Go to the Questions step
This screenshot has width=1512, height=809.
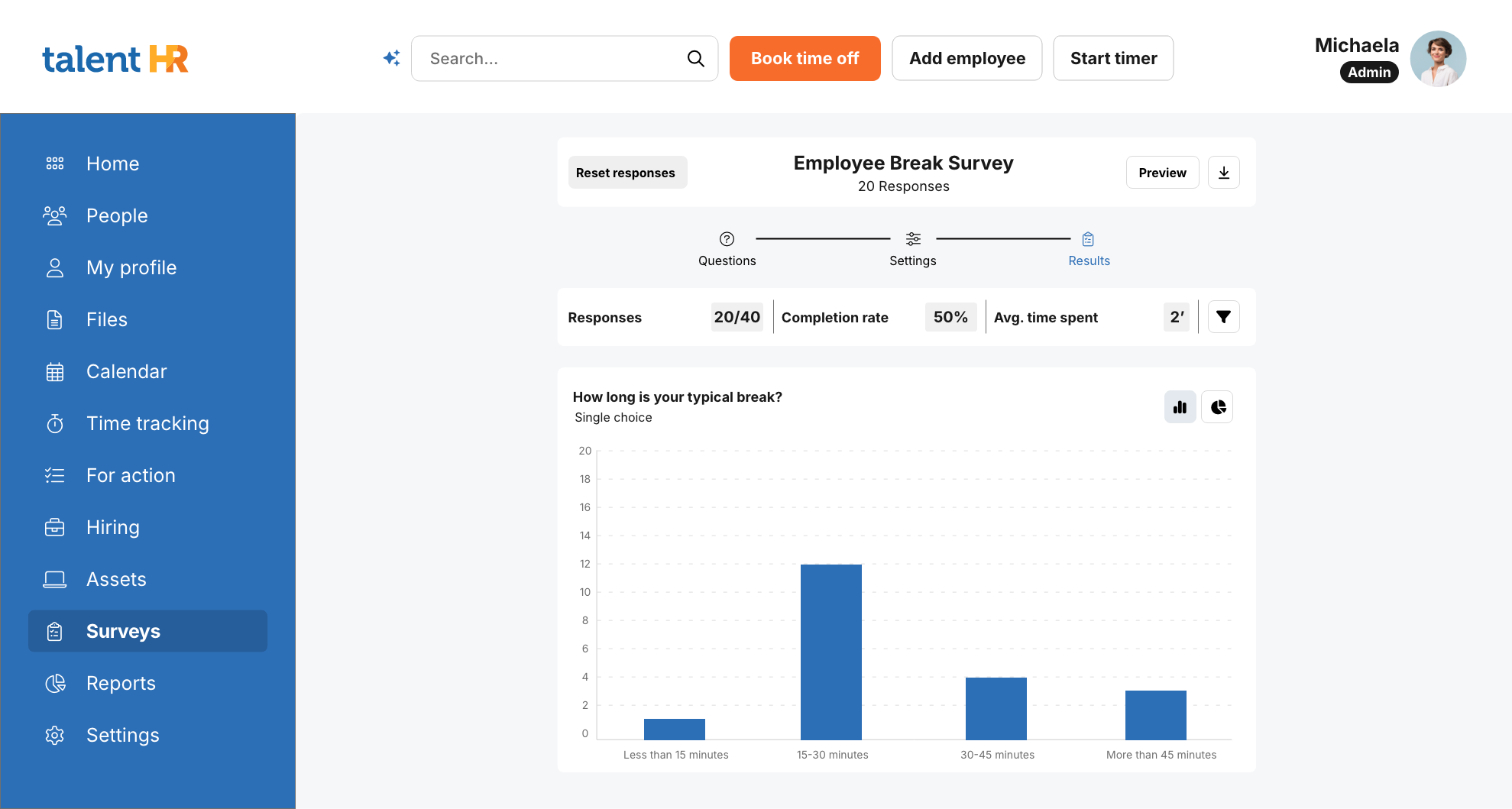click(727, 249)
